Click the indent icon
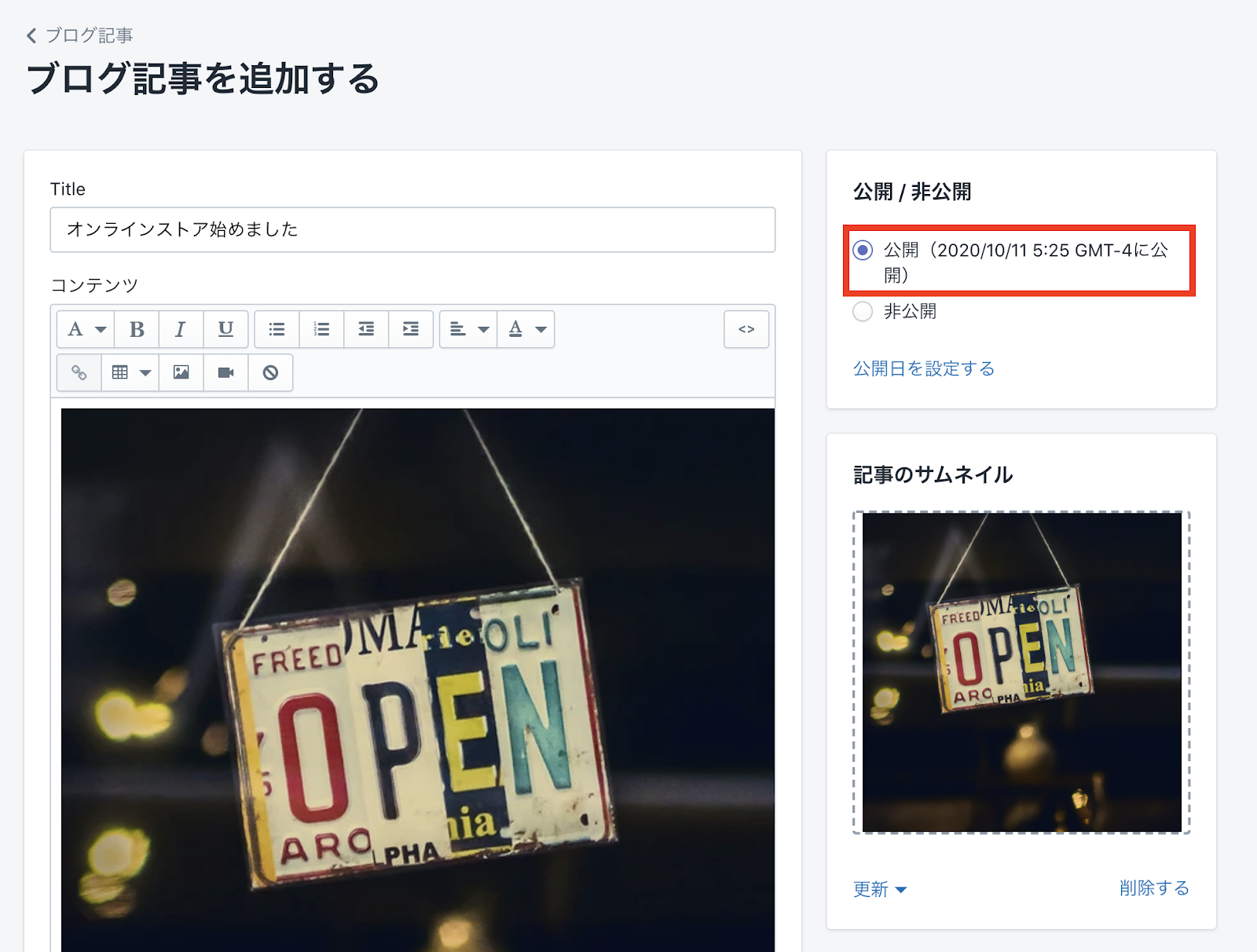Screen dimensions: 1257x952 tap(411, 329)
